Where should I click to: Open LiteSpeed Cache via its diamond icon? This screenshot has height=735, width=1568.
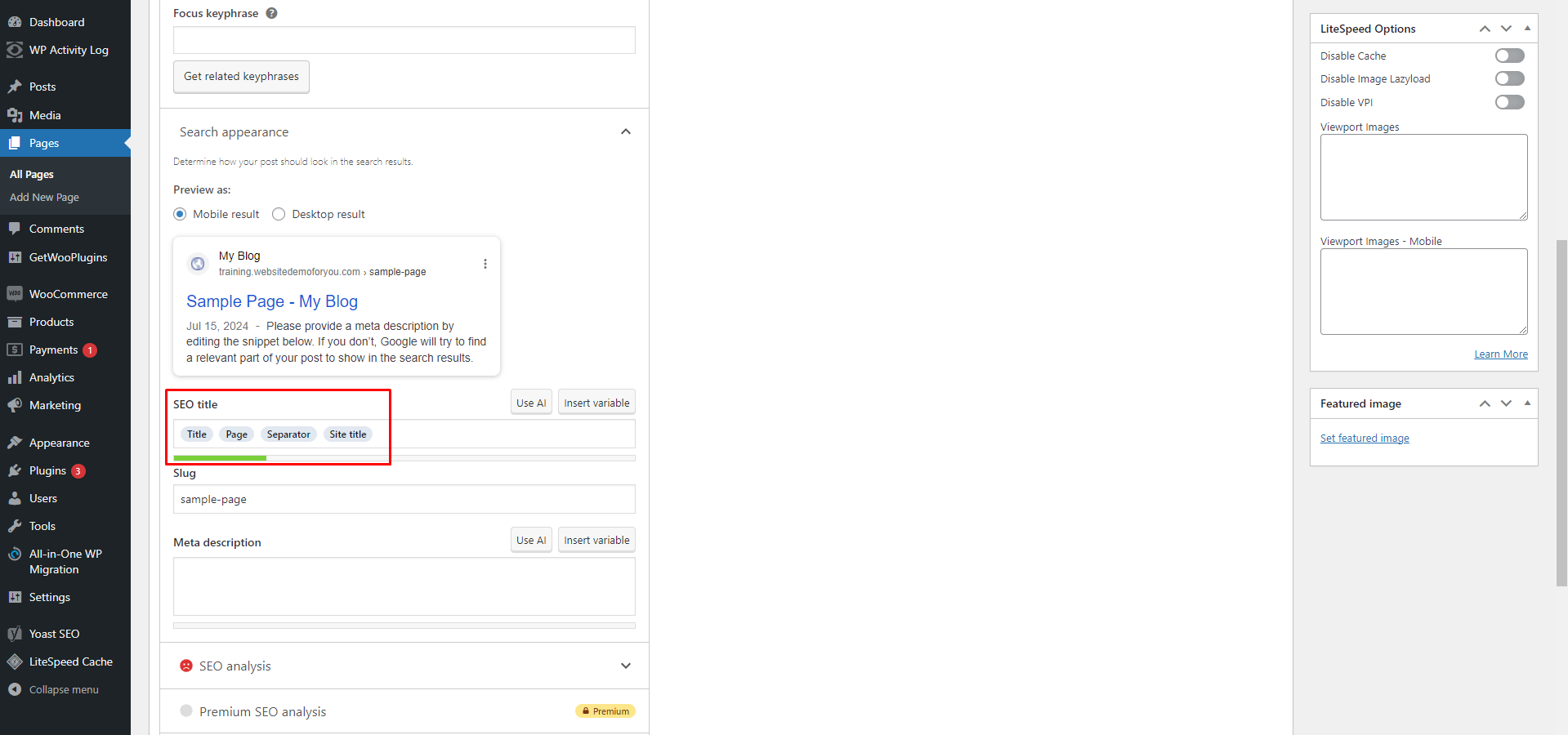(15, 661)
